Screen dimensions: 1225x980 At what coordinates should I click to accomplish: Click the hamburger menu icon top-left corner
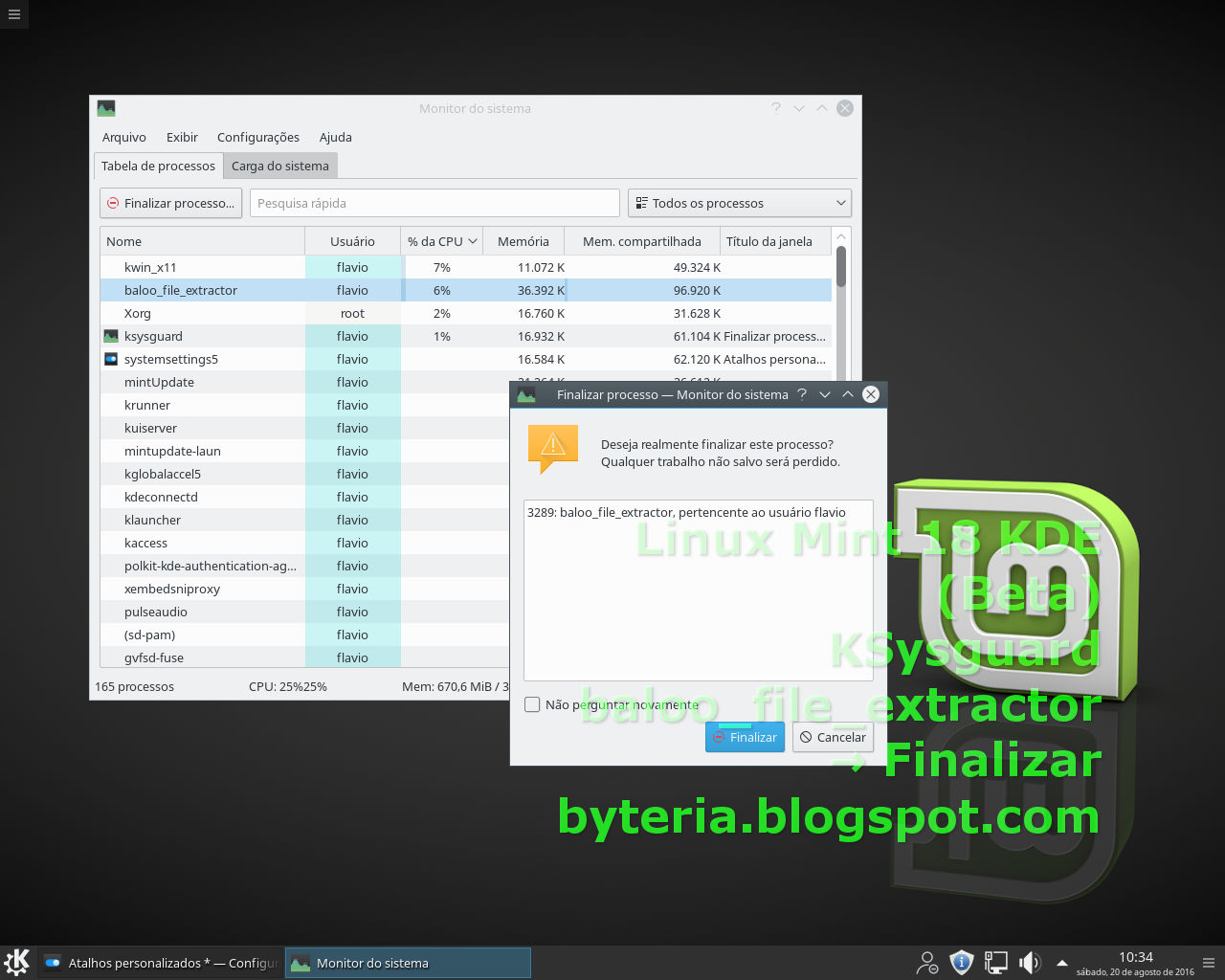click(x=13, y=14)
